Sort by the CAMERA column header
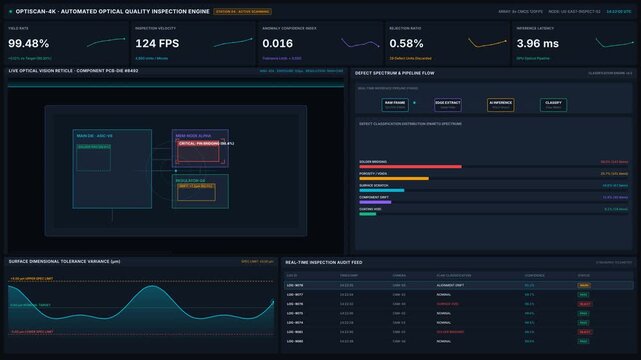 click(x=399, y=276)
